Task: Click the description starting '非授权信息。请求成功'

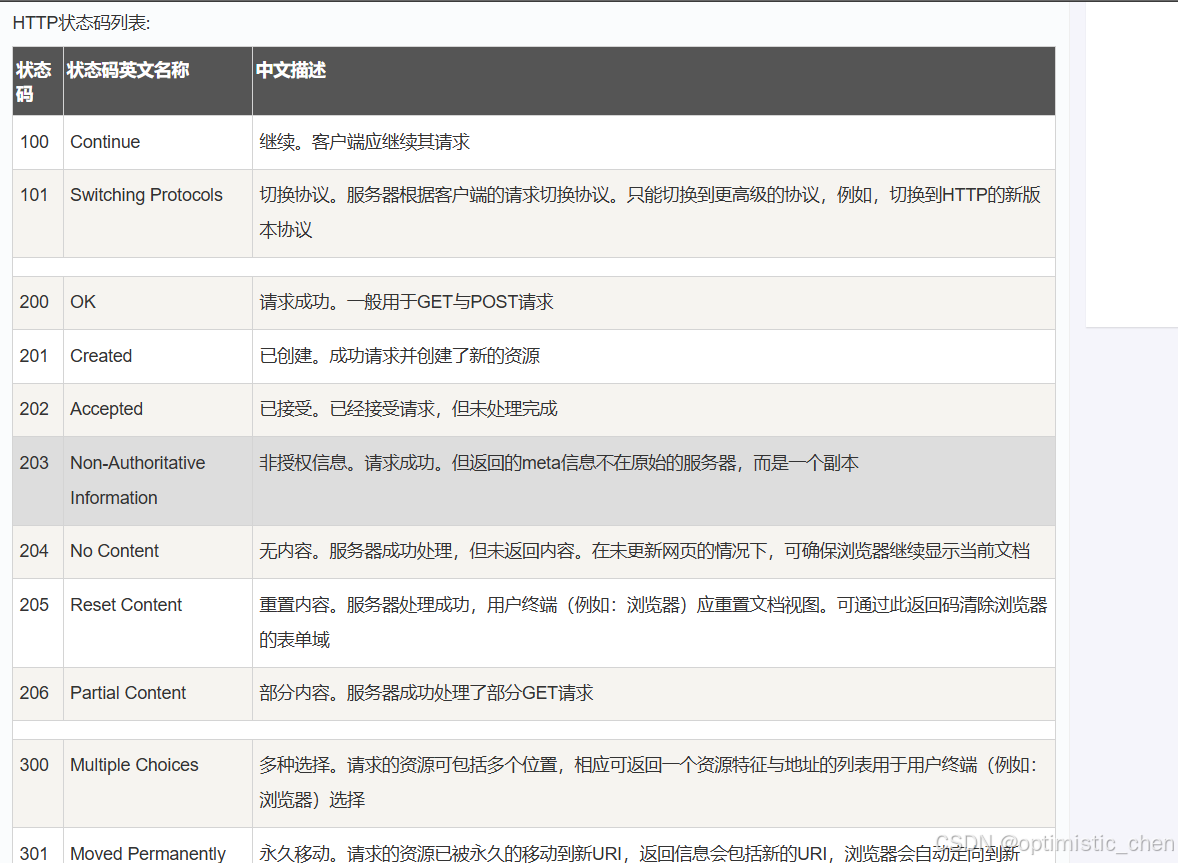Action: click(x=654, y=481)
